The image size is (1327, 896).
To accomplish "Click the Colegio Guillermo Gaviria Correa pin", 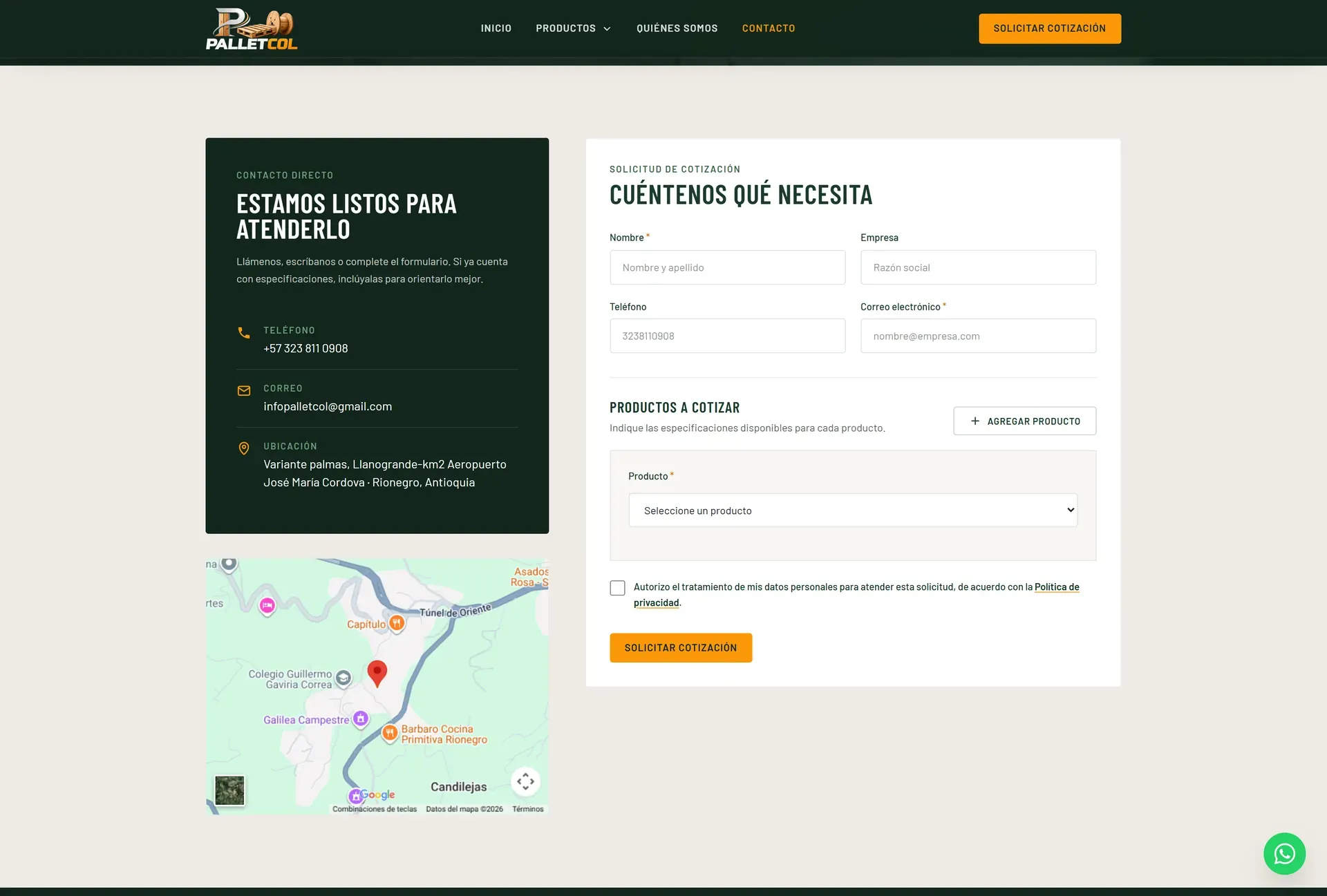I will pyautogui.click(x=343, y=679).
